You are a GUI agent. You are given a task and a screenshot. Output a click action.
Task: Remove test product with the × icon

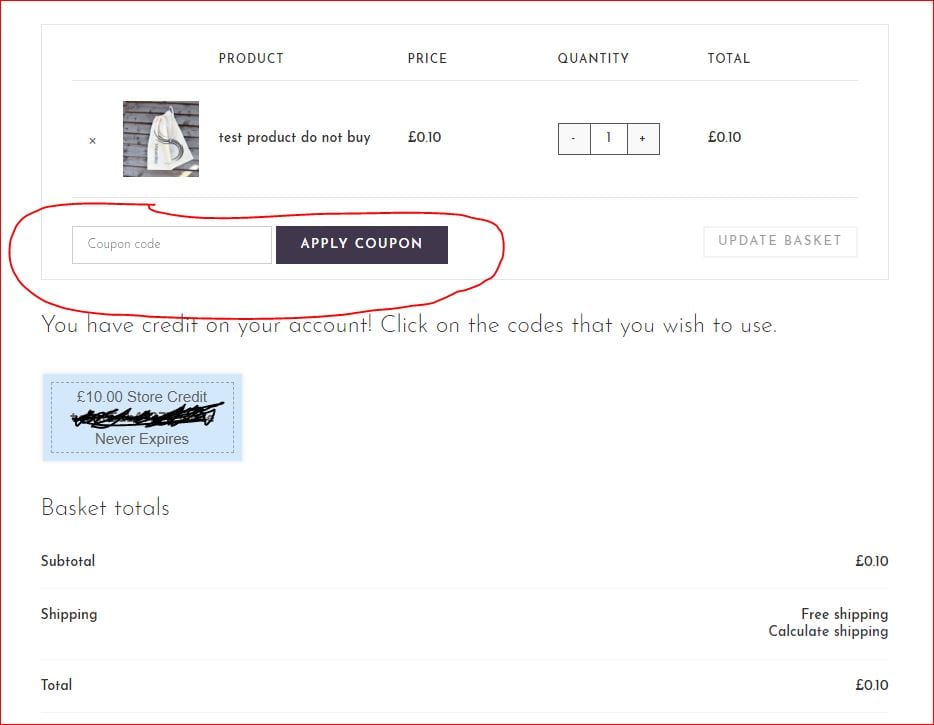[x=92, y=141]
